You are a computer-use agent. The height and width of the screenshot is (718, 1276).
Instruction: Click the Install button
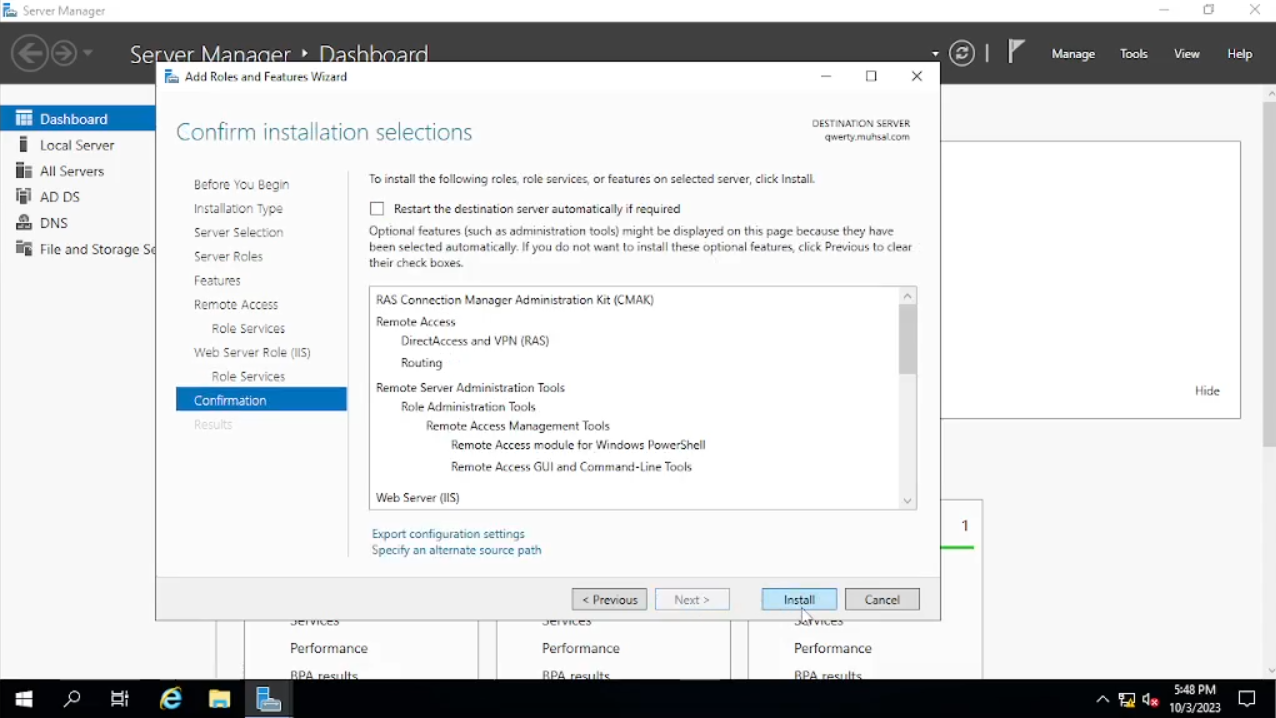[799, 599]
